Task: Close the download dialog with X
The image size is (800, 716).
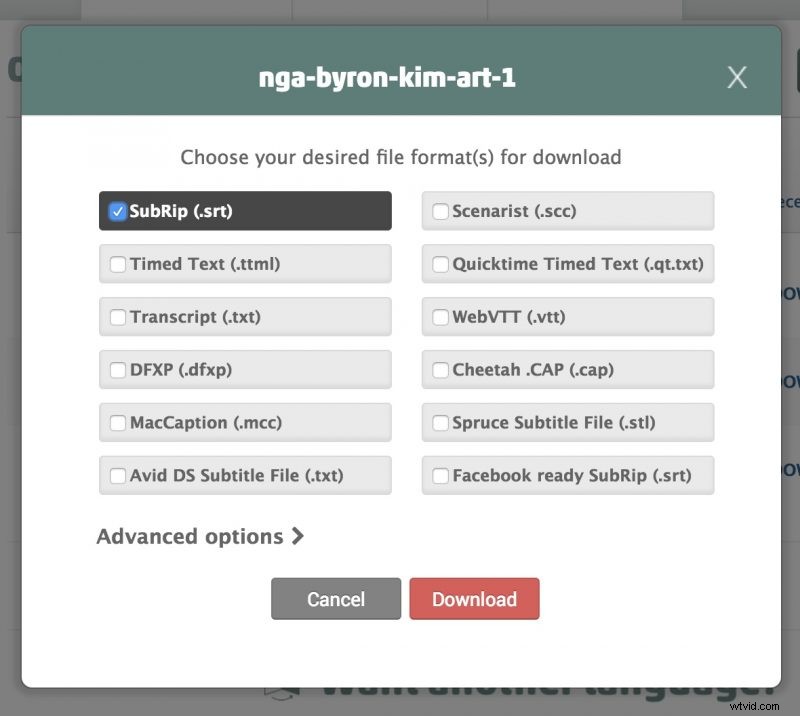Action: tap(737, 78)
